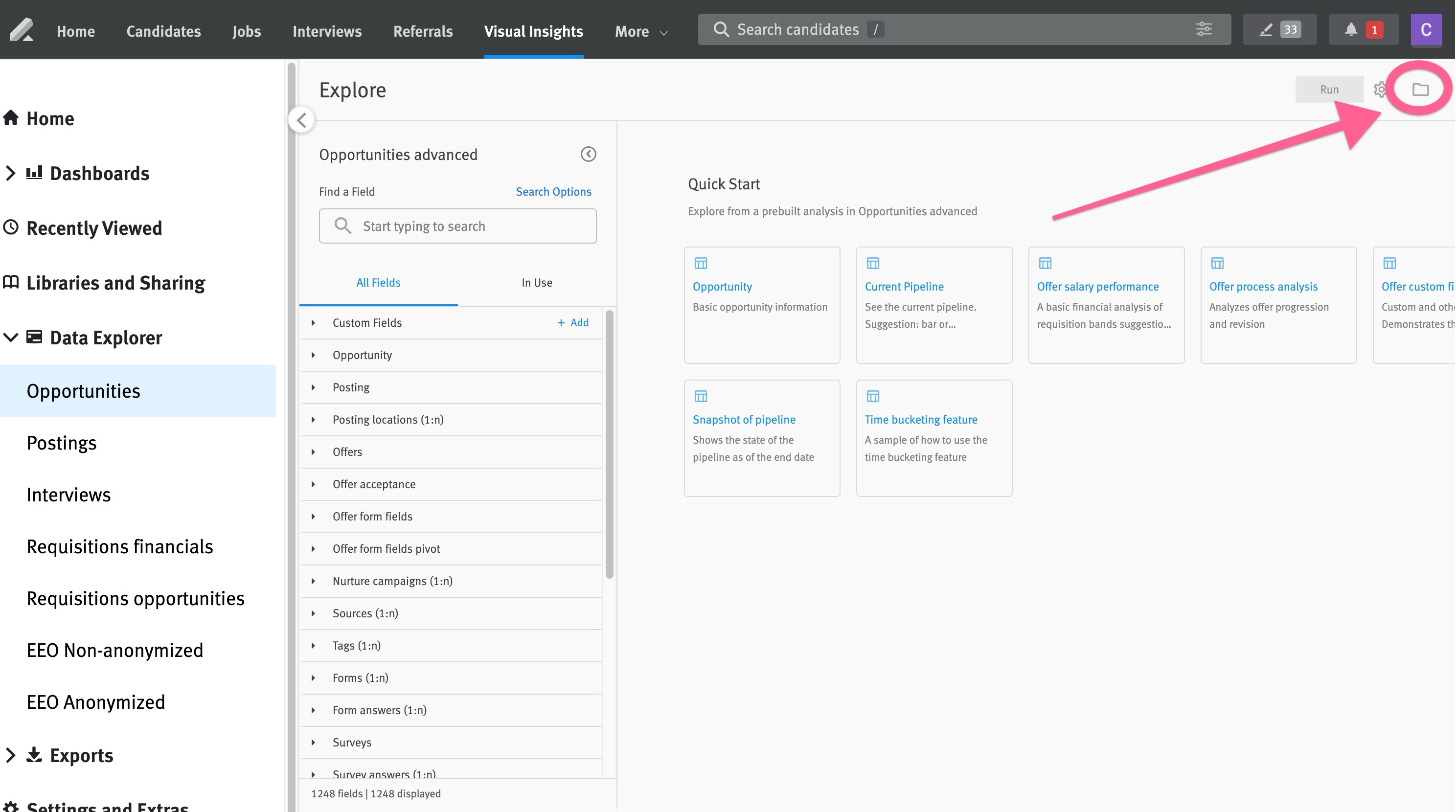Click the Data Explorer table icon
Viewport: 1456px width, 812px height.
pos(34,337)
